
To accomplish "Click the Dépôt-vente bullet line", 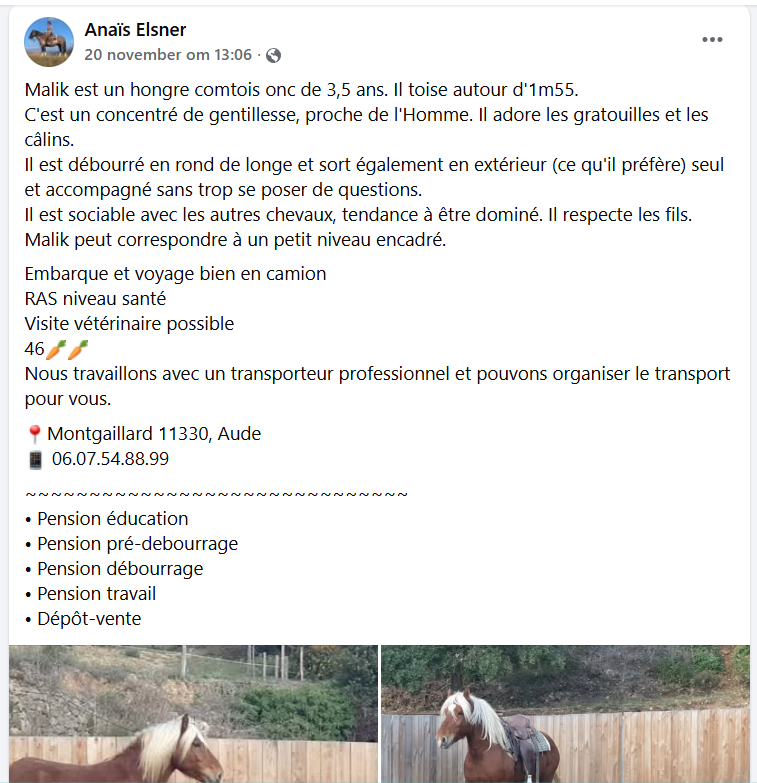I will click(89, 619).
